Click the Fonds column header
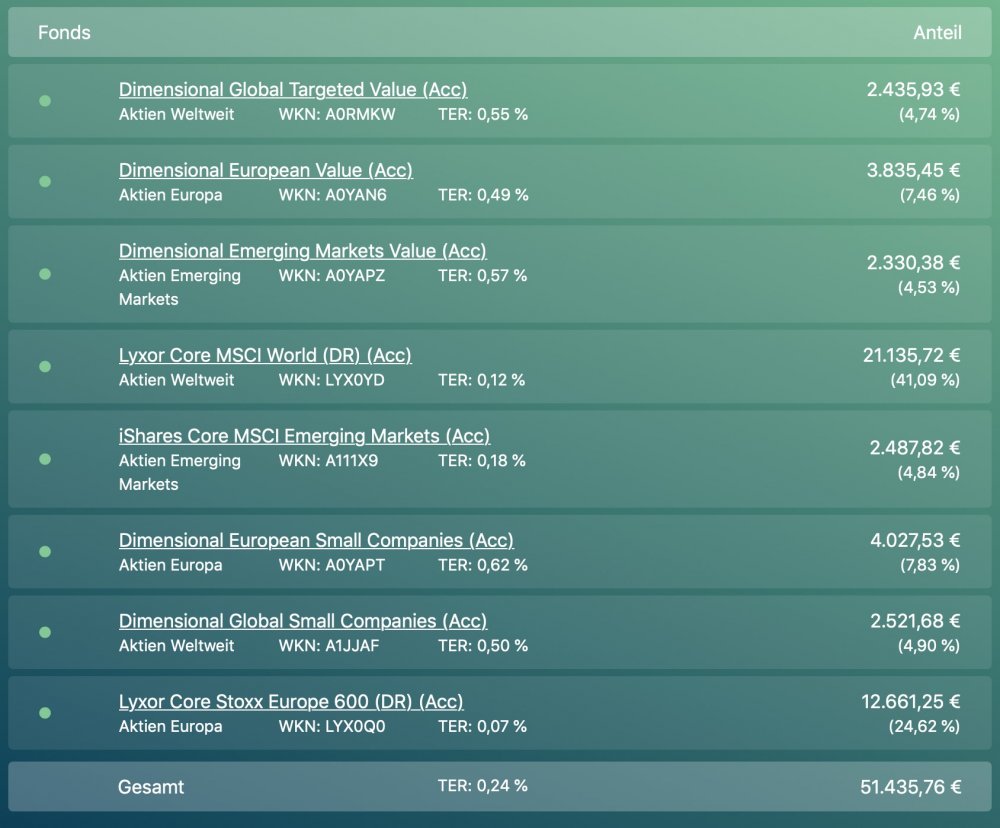Viewport: 1000px width, 828px height. click(64, 33)
